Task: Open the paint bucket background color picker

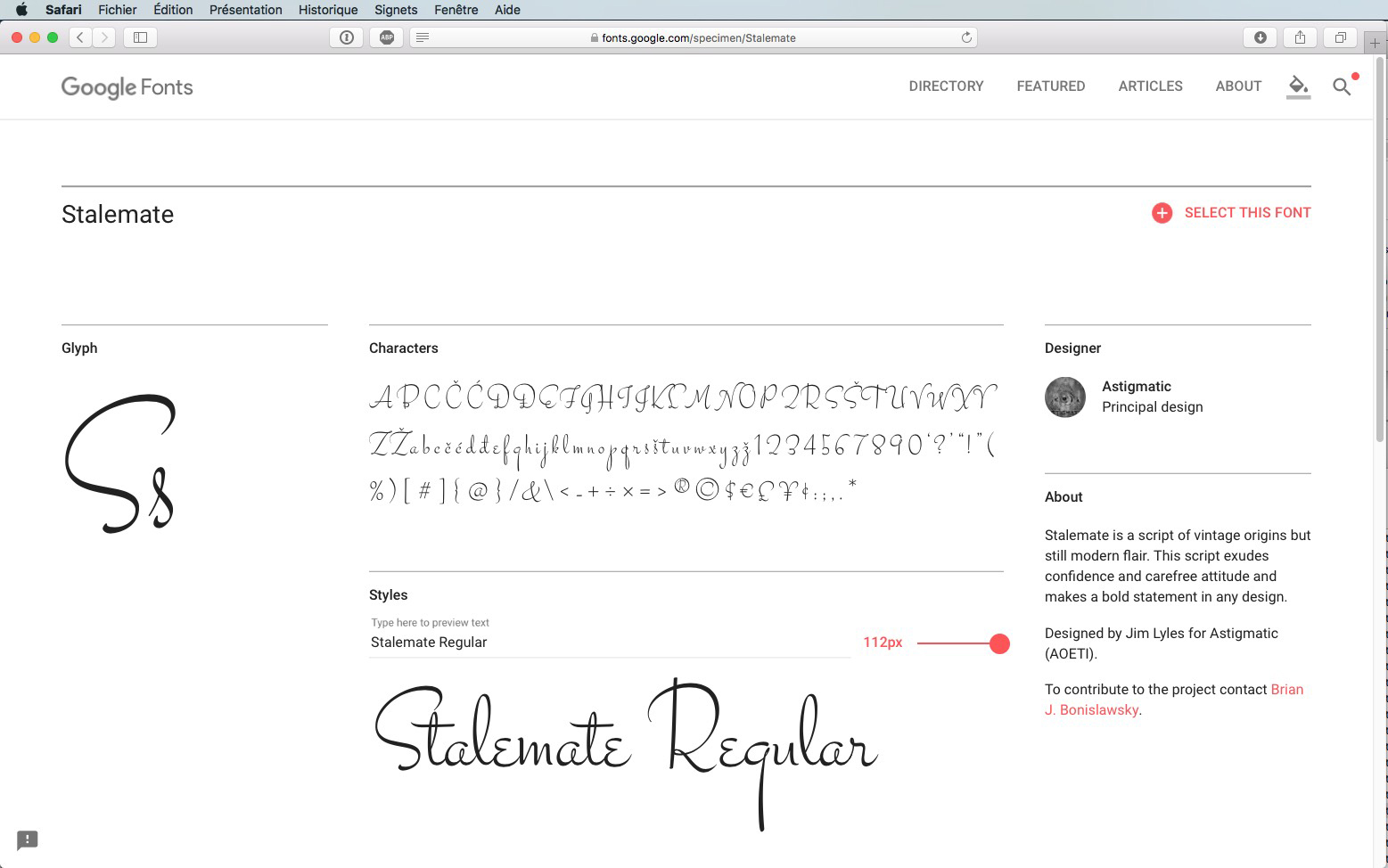Action: (1298, 86)
